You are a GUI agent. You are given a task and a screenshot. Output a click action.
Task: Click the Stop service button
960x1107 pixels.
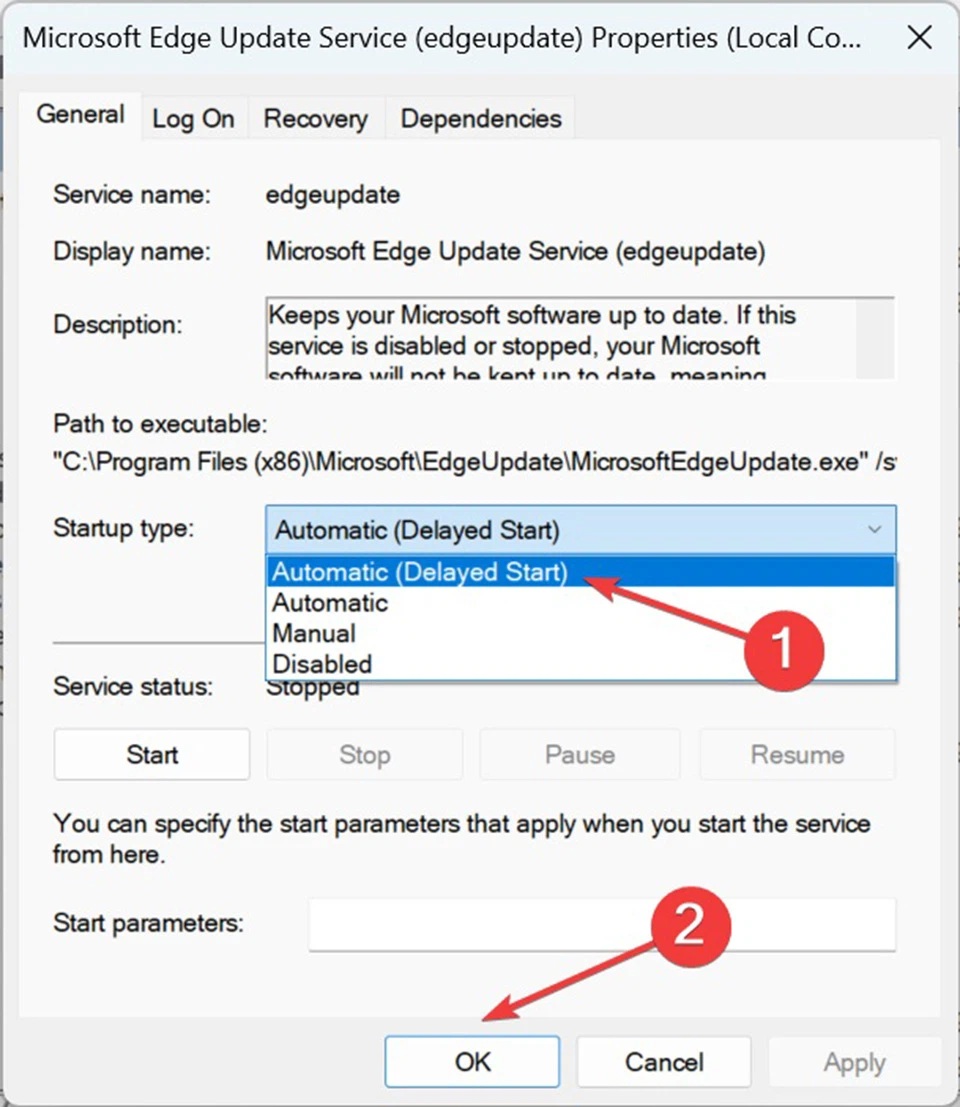364,755
